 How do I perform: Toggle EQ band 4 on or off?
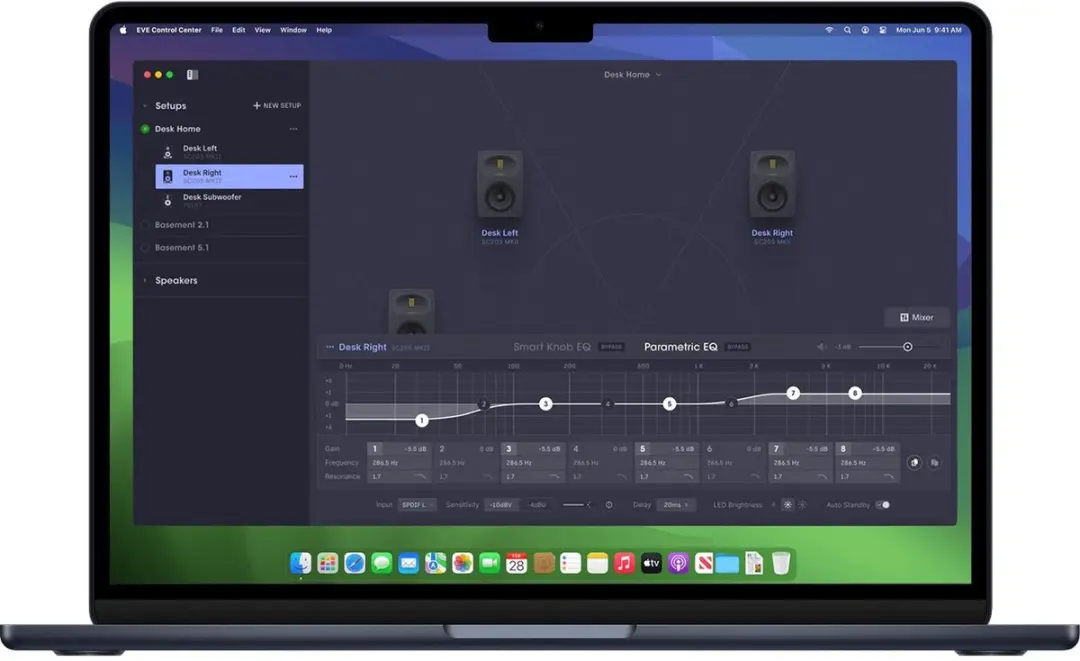click(576, 448)
